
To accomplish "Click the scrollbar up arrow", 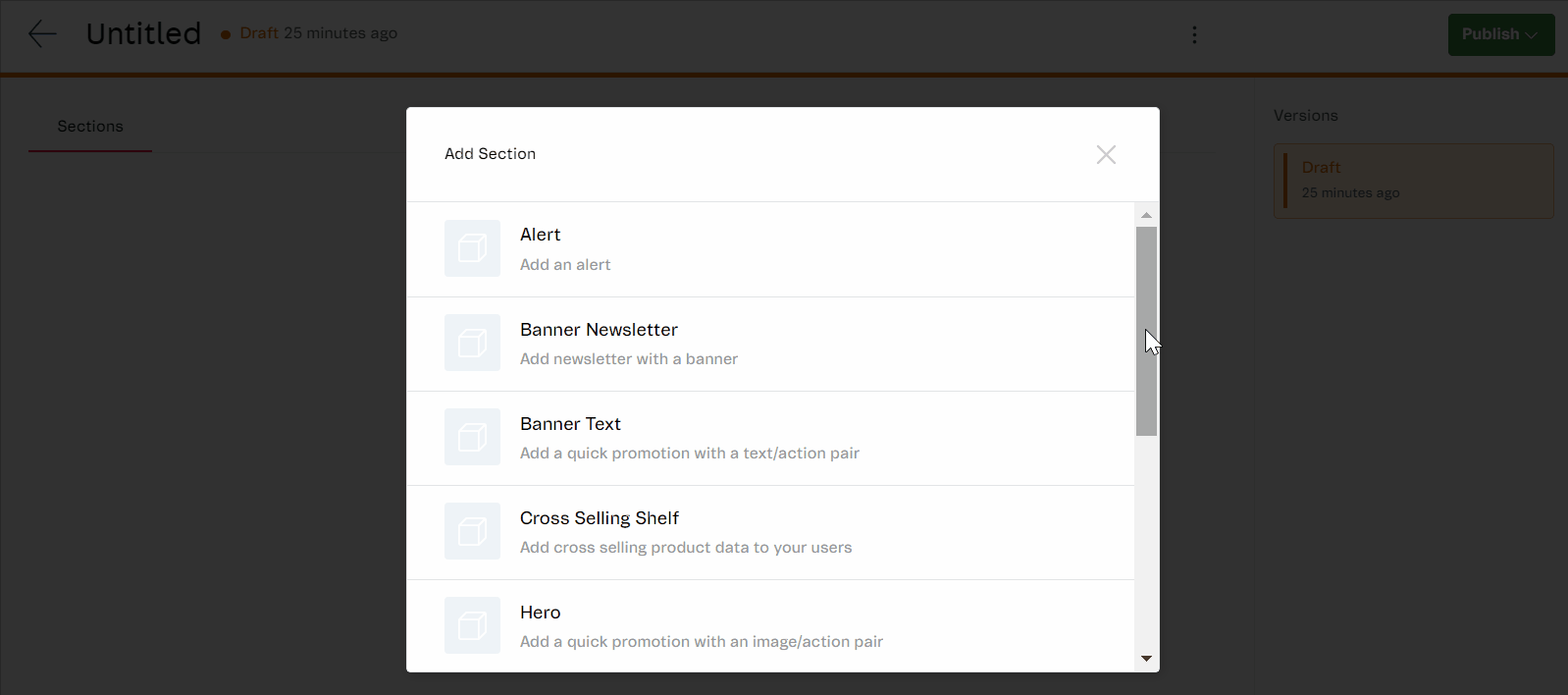I will [x=1146, y=215].
